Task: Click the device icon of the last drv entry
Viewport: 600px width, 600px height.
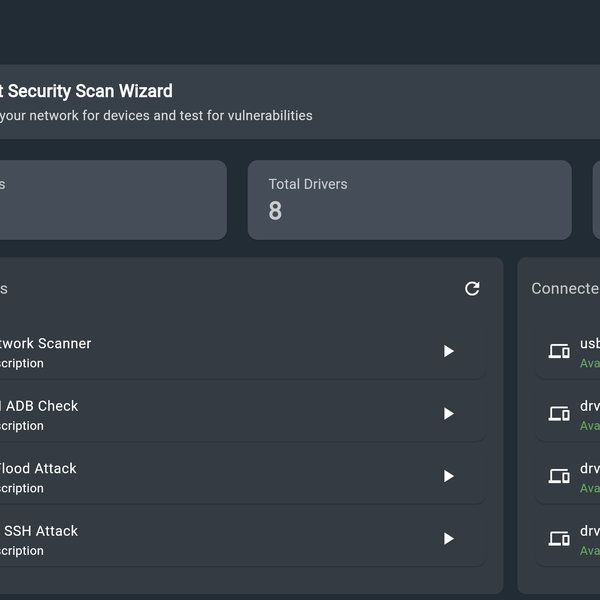Action: (x=559, y=539)
